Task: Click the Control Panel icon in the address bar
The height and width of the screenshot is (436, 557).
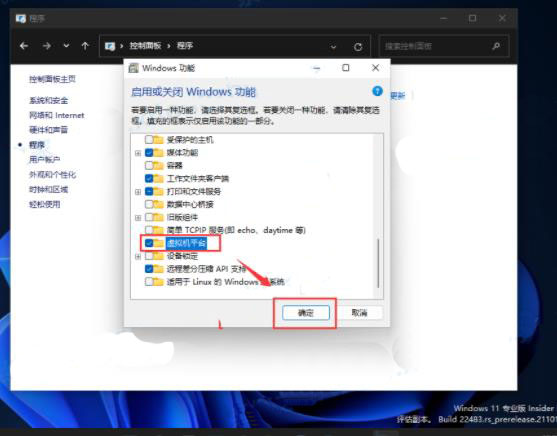Action: 110,46
